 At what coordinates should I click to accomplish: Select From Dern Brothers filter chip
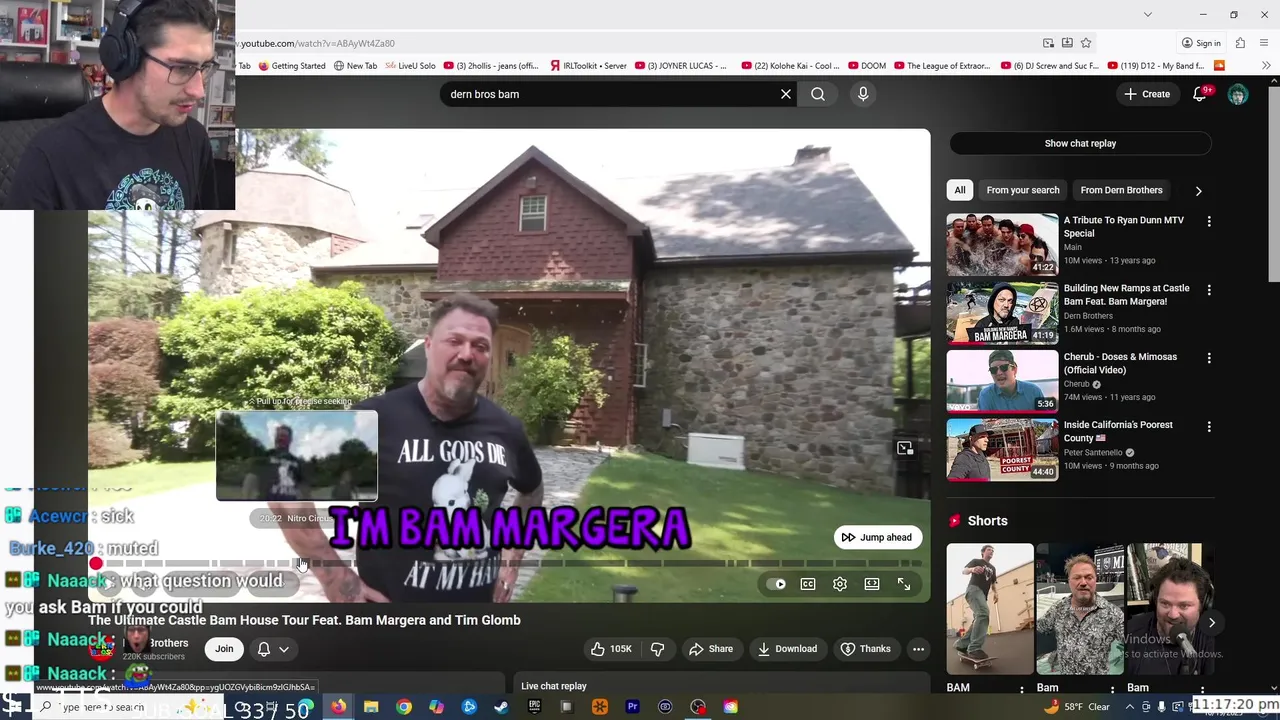point(1121,190)
